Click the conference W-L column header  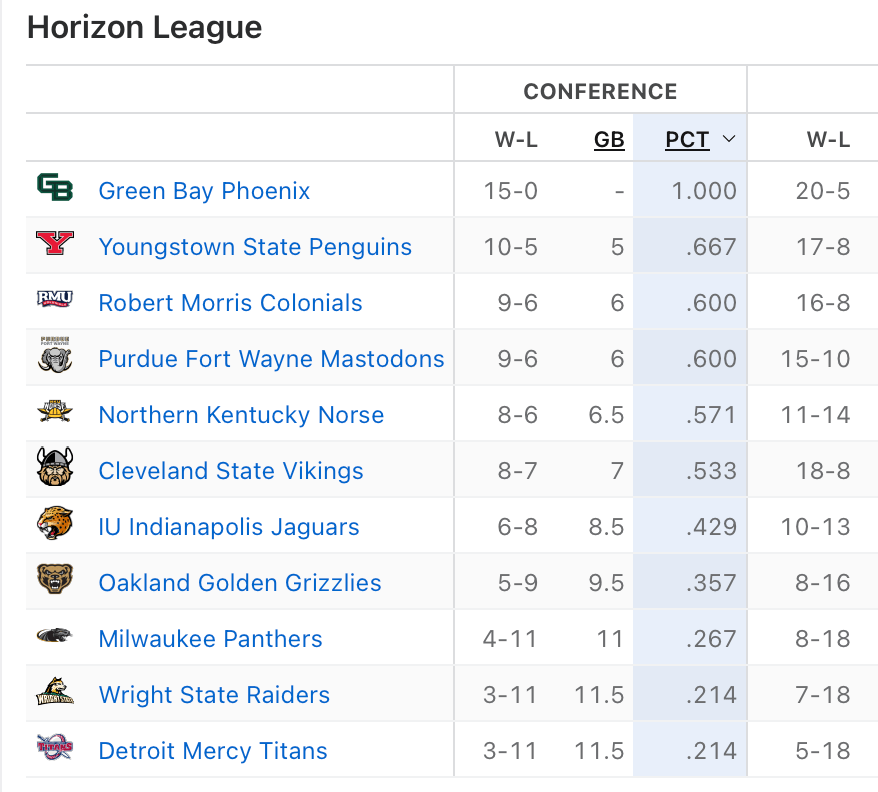pyautogui.click(x=516, y=140)
